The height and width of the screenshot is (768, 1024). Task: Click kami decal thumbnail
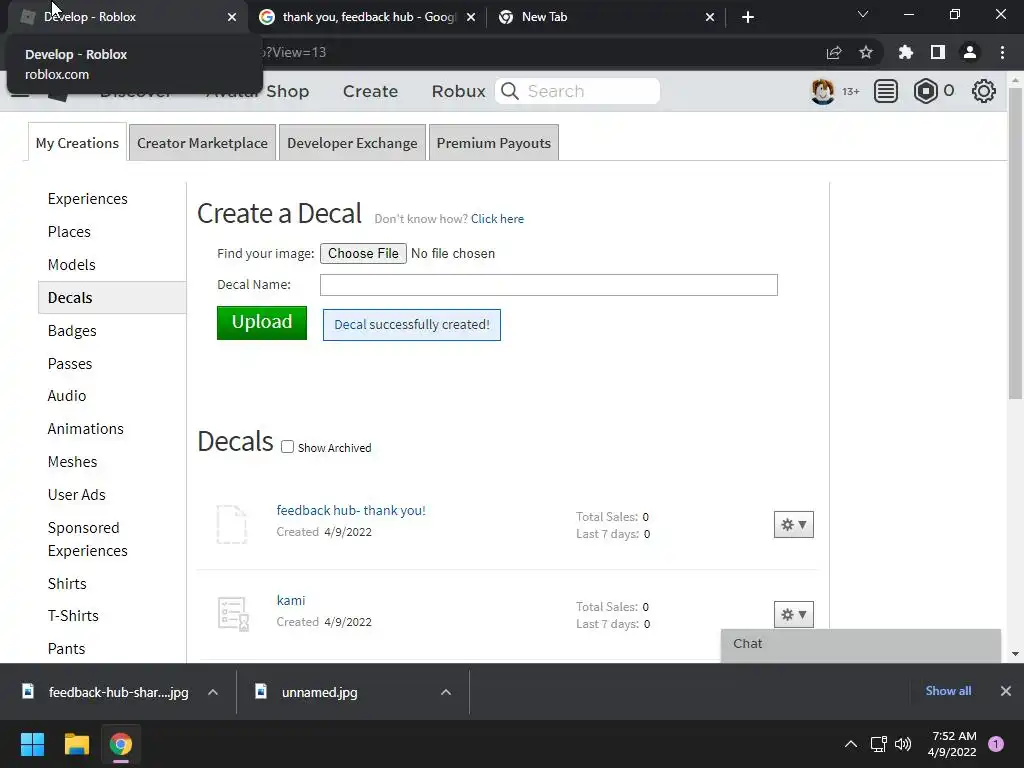click(x=233, y=614)
